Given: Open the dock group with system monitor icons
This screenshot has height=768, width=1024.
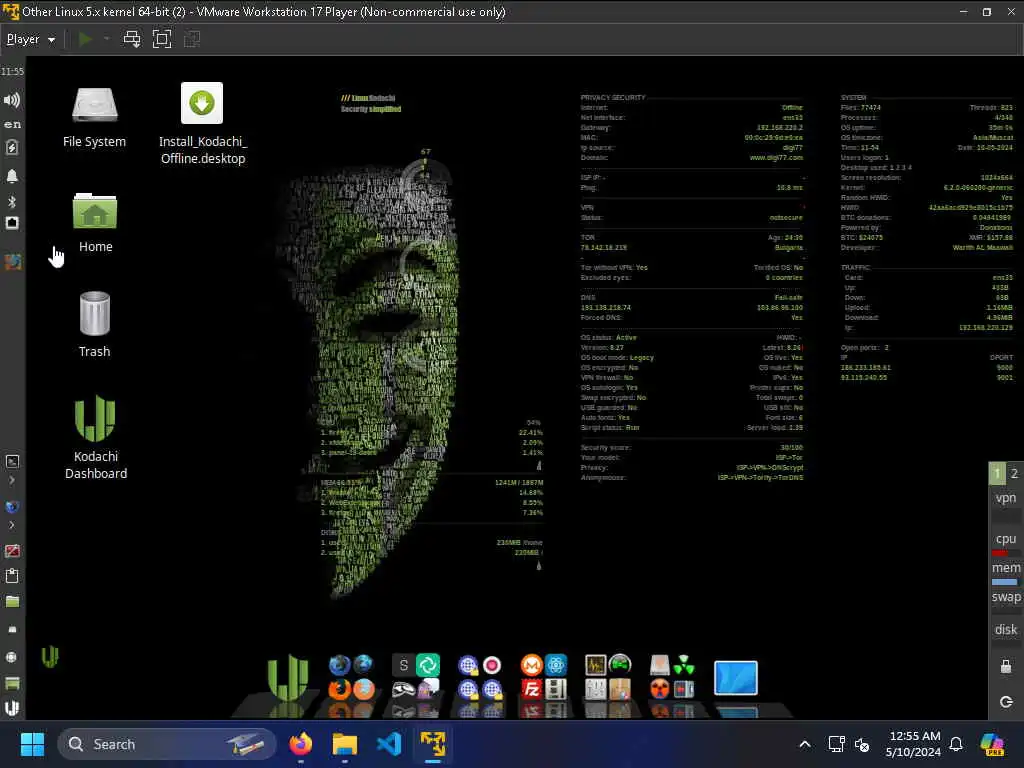Looking at the screenshot, I should click(x=608, y=677).
